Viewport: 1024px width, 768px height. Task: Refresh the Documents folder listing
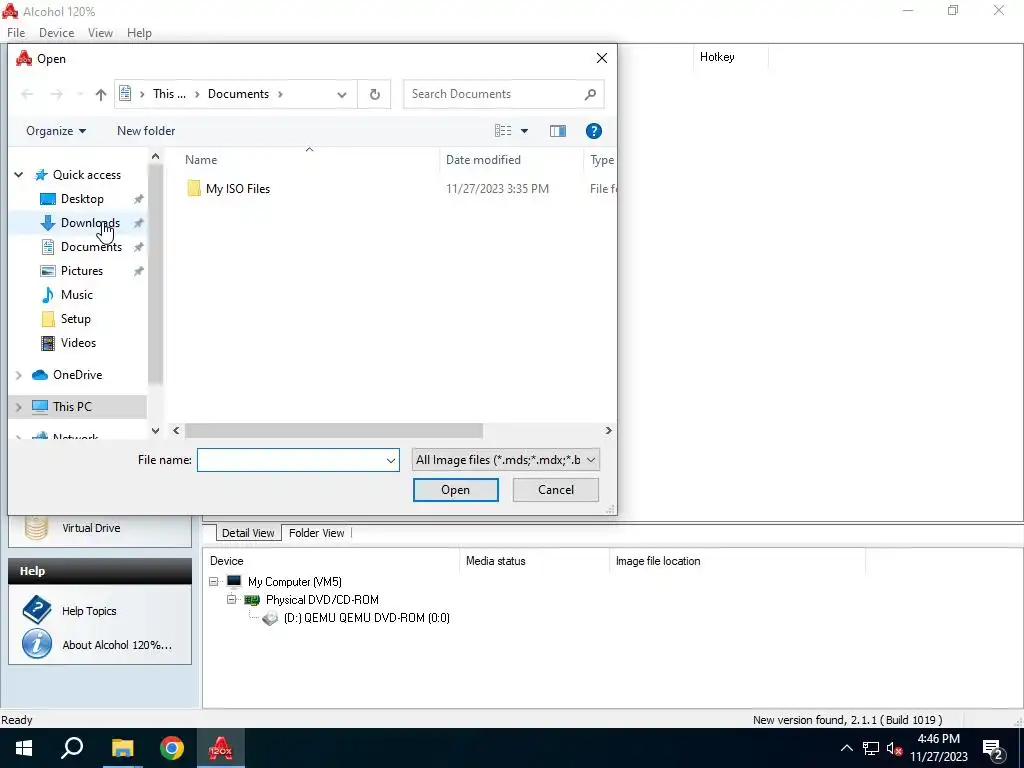(x=375, y=94)
